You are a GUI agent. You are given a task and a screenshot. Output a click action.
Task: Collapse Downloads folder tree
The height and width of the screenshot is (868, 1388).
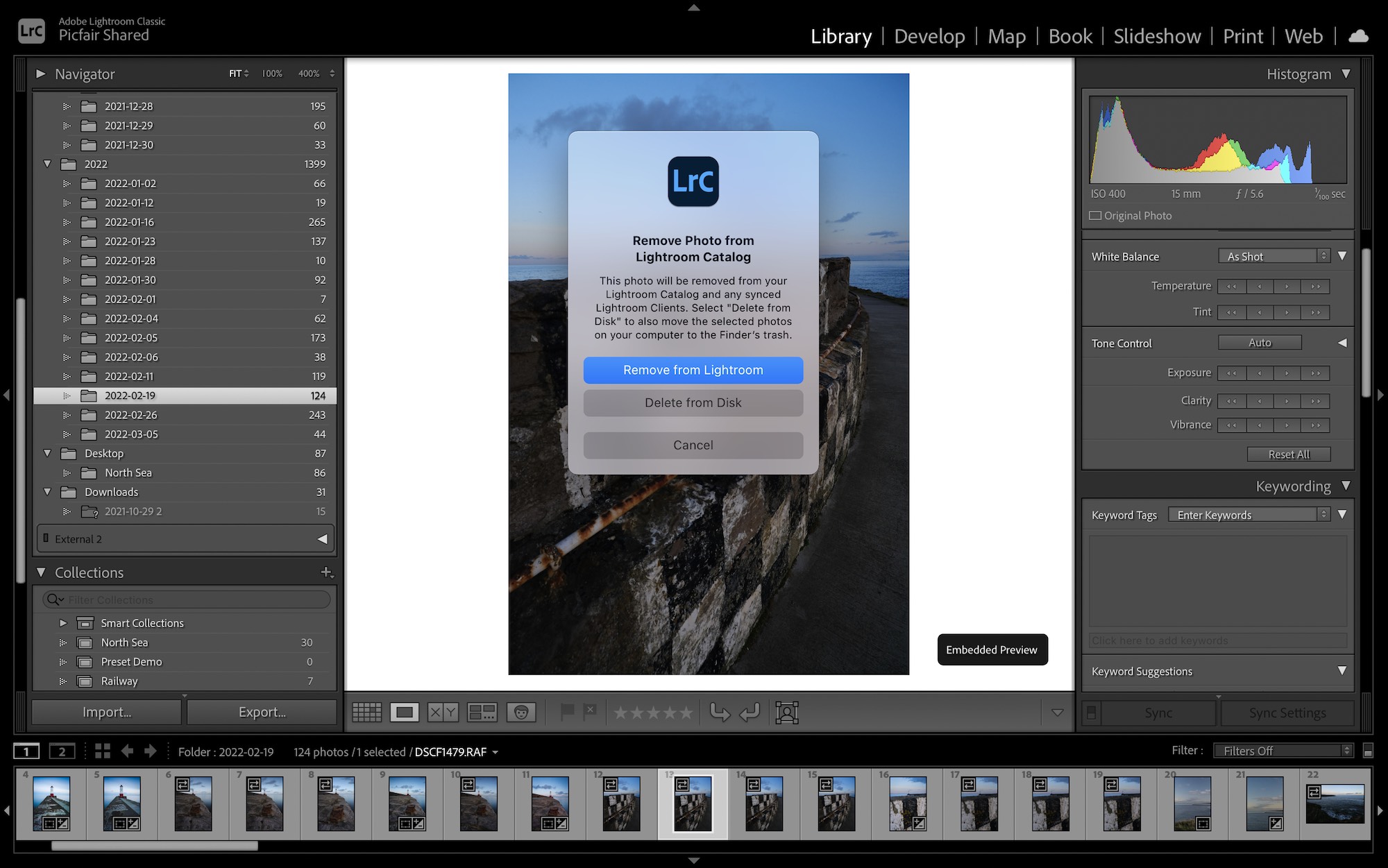click(x=47, y=492)
